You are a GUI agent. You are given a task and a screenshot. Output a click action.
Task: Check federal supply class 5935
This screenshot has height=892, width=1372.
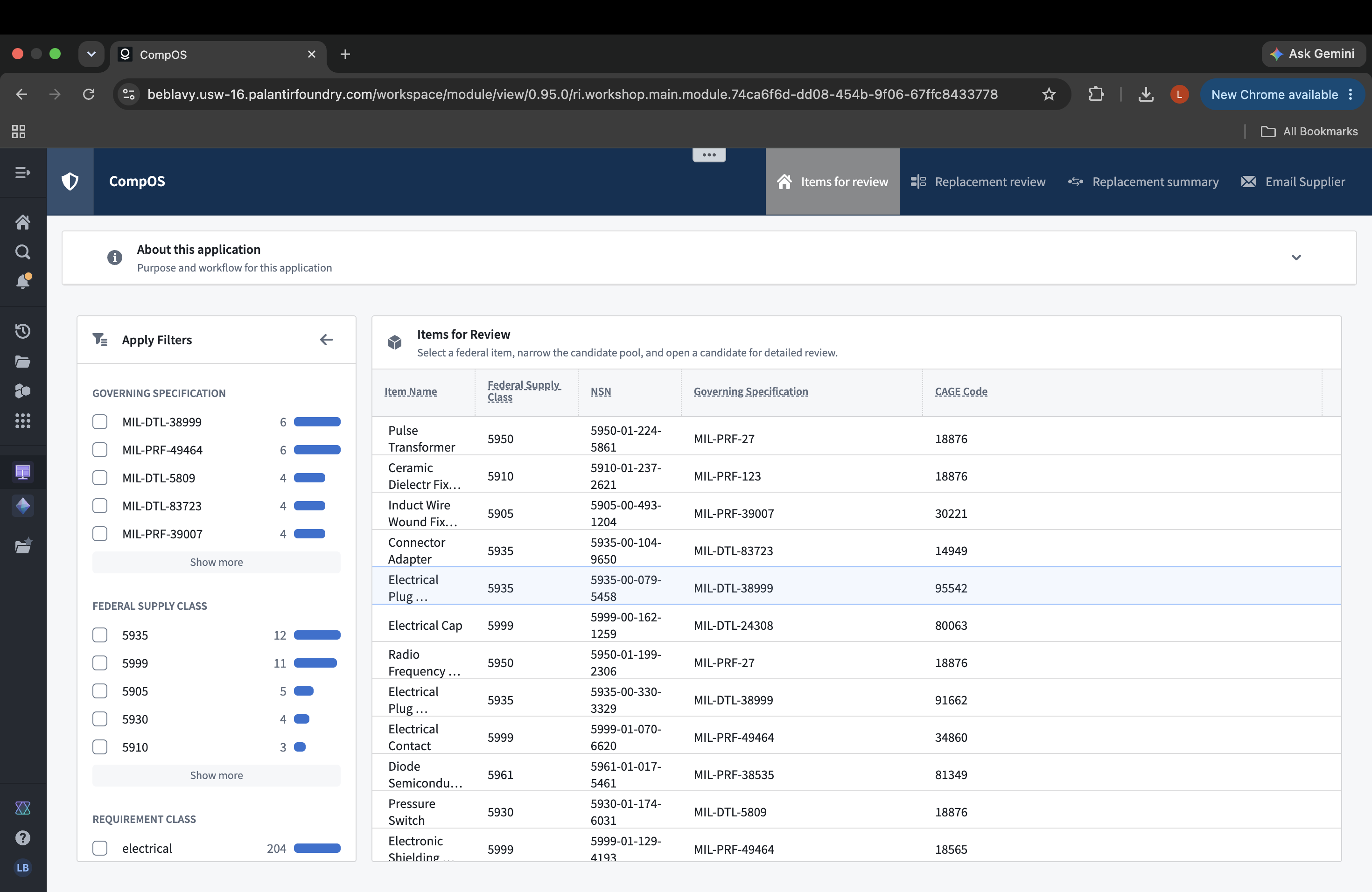click(100, 635)
